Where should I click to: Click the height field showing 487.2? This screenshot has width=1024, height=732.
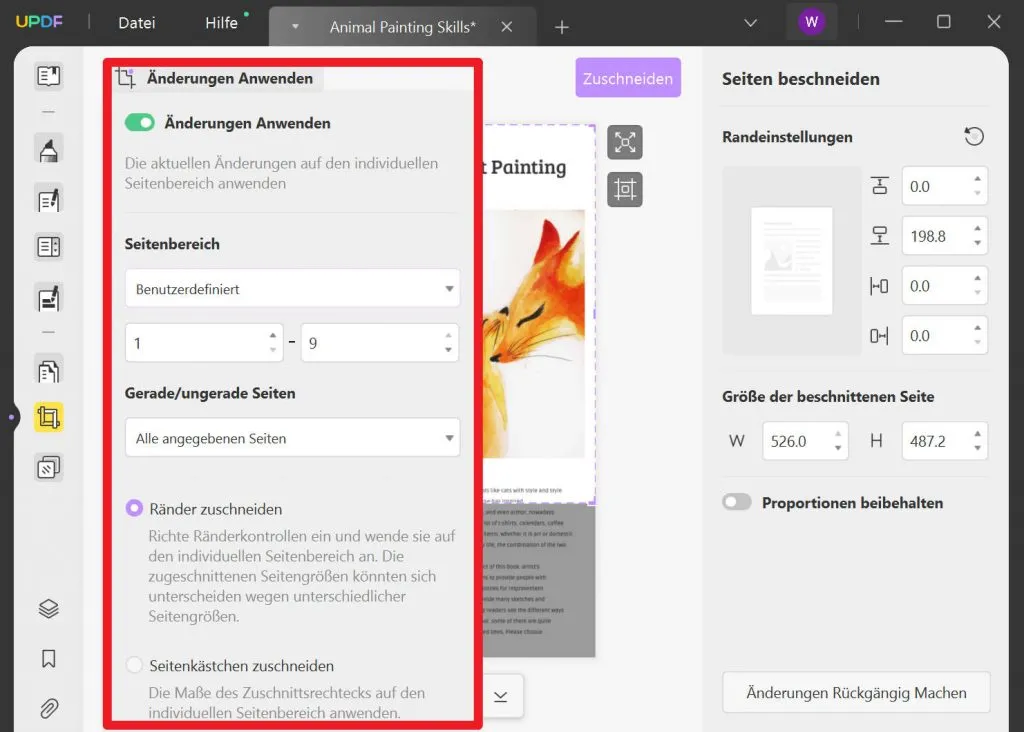[x=944, y=441]
